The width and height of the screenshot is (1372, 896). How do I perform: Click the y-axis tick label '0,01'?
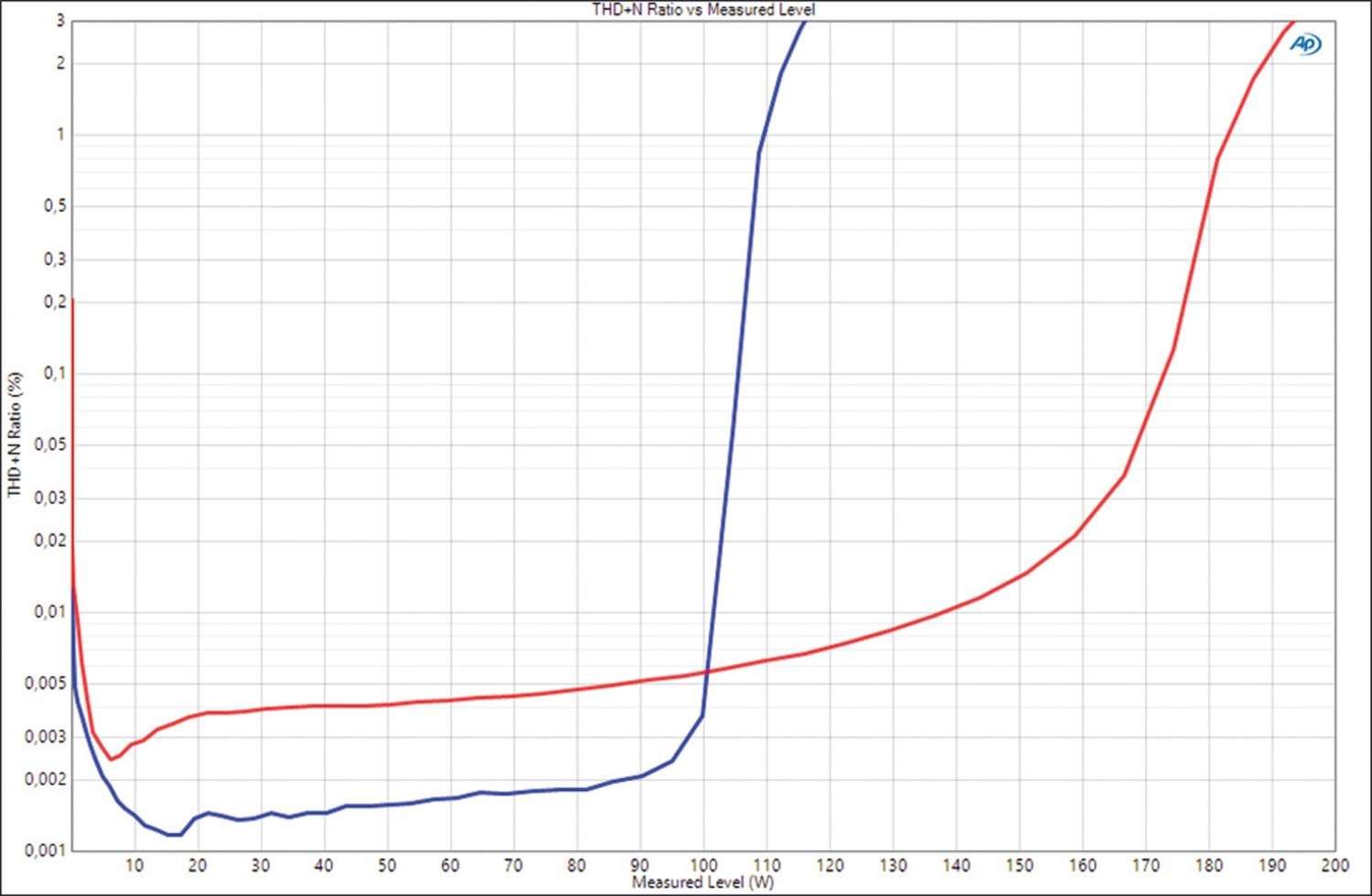(50, 612)
